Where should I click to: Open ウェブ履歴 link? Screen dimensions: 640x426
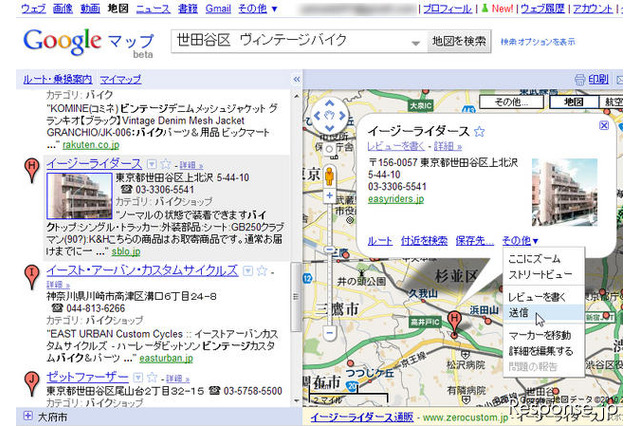point(542,9)
